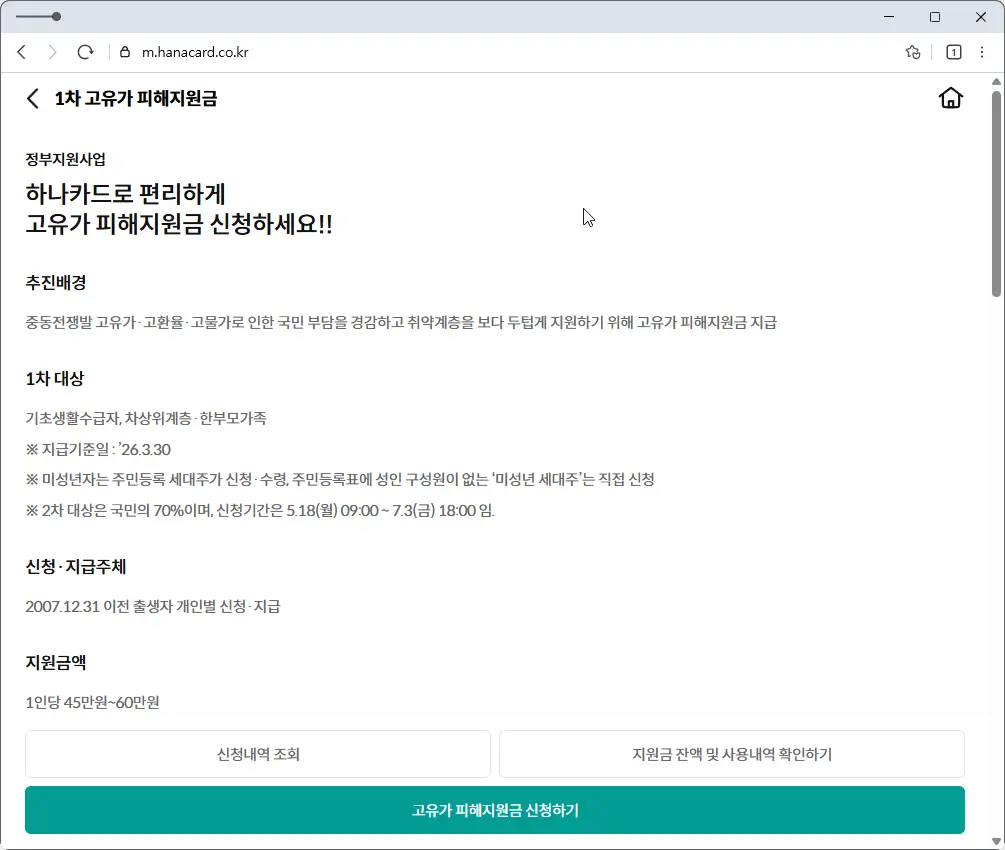Click the 신청내역 조회 button

click(x=258, y=754)
